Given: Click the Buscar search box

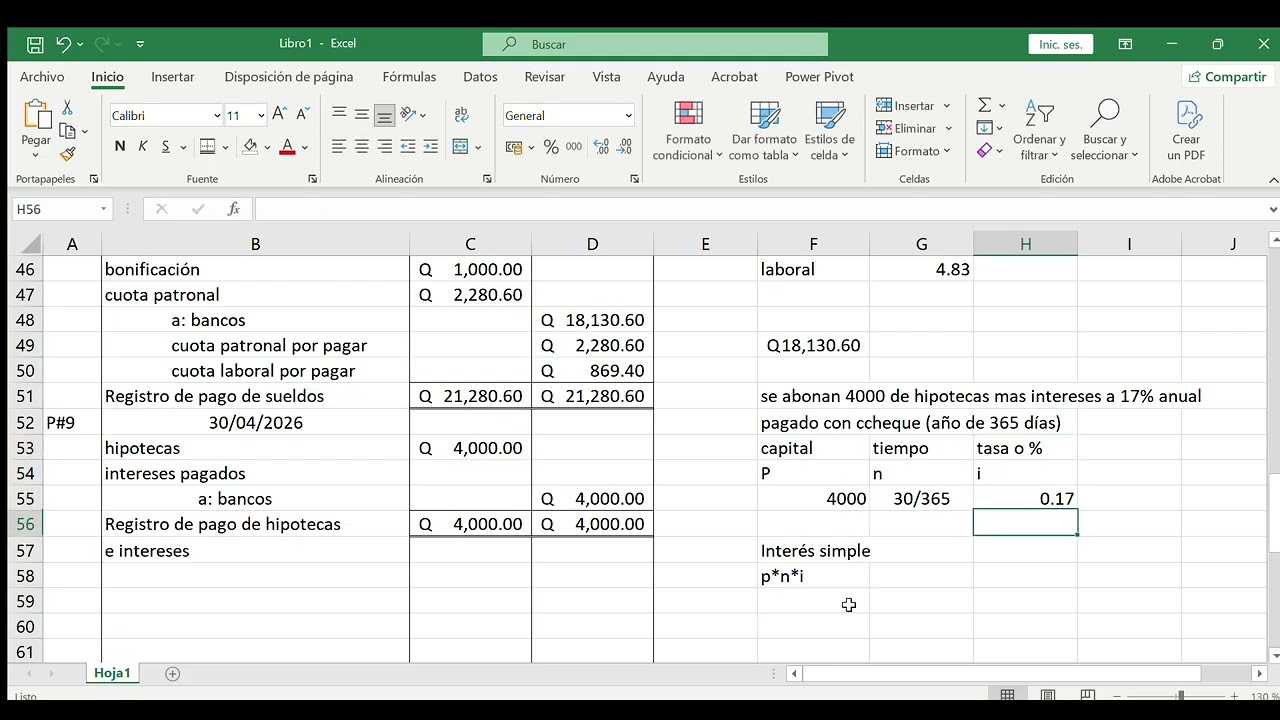Looking at the screenshot, I should point(655,44).
